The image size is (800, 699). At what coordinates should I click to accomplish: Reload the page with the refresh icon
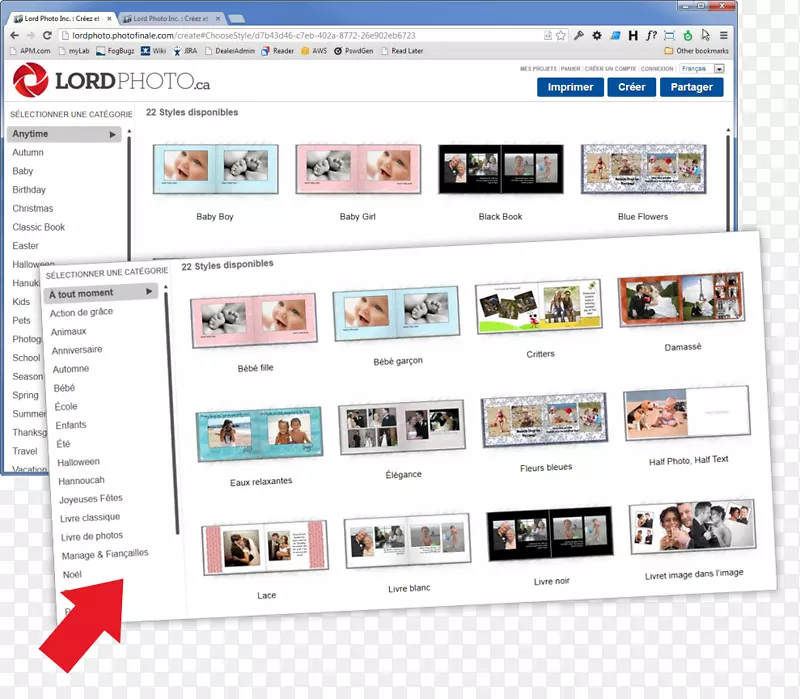click(47, 35)
